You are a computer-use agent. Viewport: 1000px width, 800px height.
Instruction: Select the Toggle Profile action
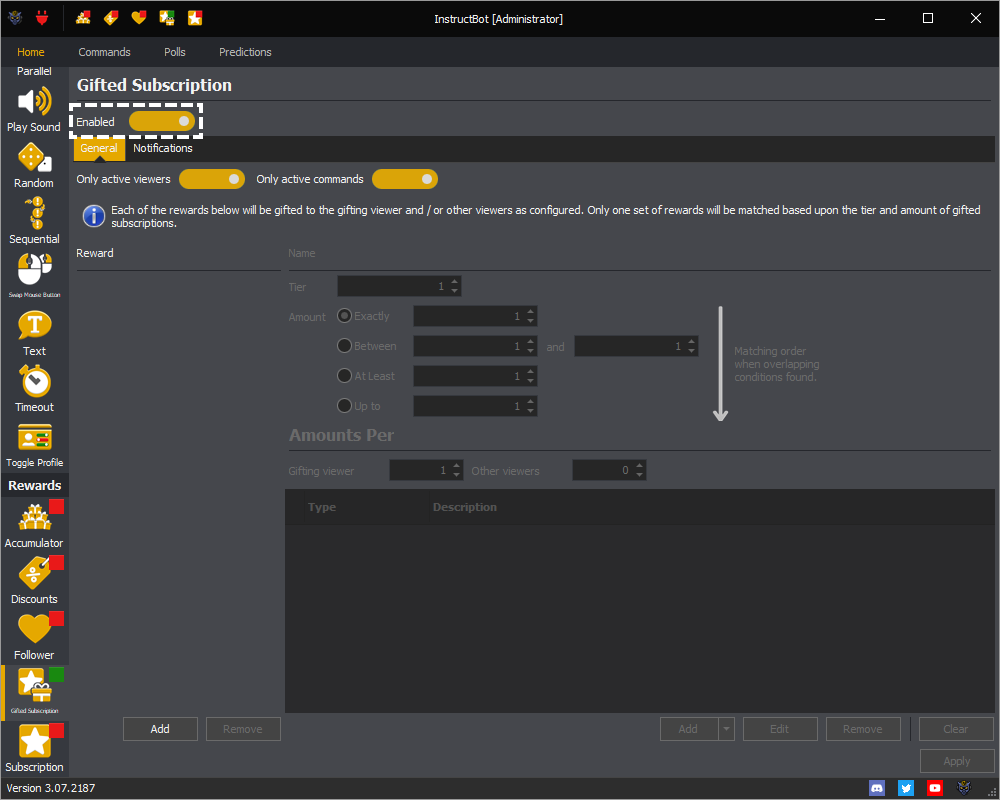tap(34, 445)
